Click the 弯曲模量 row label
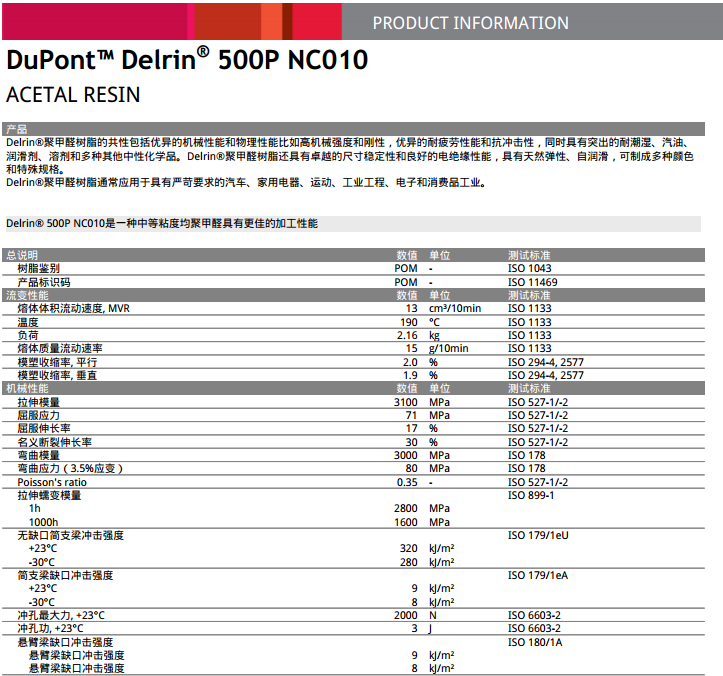Image resolution: width=723 pixels, height=676 pixels. (39, 455)
